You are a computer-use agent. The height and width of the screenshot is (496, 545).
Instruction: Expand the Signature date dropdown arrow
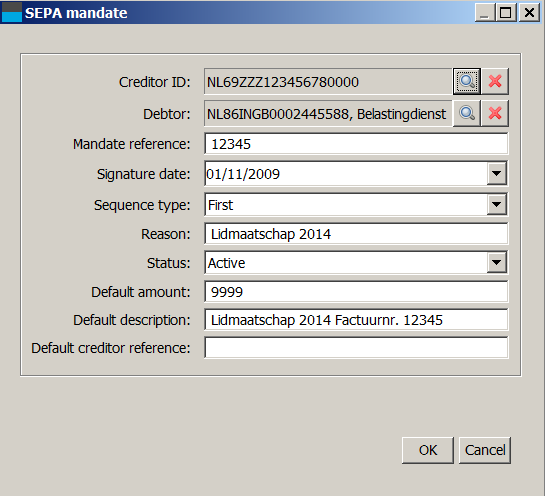coord(496,173)
